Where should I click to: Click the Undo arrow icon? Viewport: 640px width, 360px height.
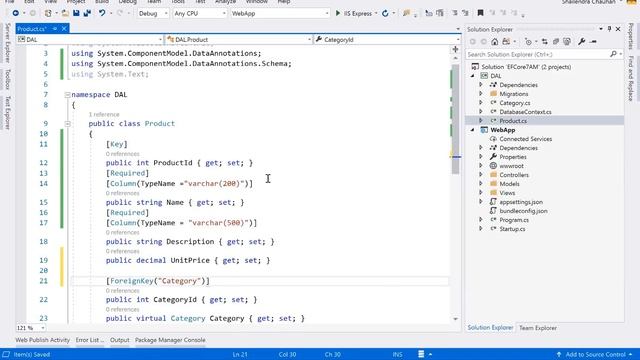pyautogui.click(x=102, y=13)
